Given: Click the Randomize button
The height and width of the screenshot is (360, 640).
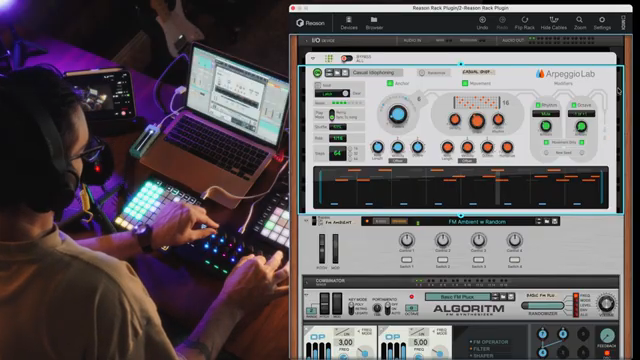Looking at the screenshot, I should (433, 73).
